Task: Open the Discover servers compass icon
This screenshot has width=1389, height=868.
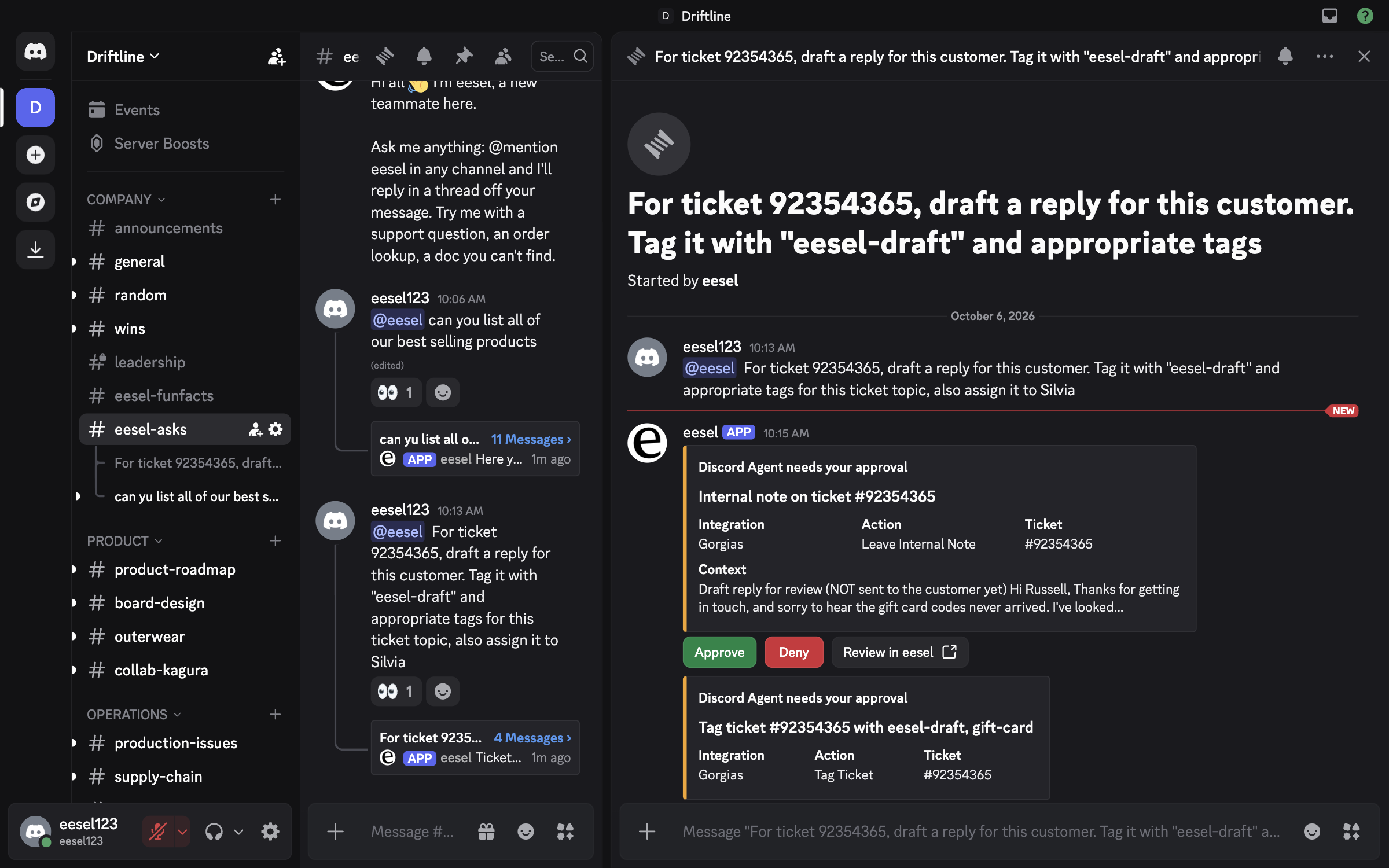Action: point(35,202)
